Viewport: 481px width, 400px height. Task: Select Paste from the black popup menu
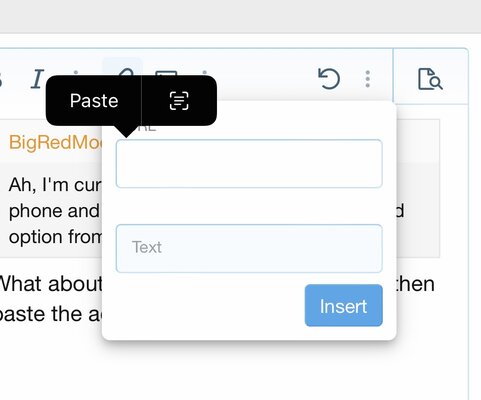click(94, 101)
